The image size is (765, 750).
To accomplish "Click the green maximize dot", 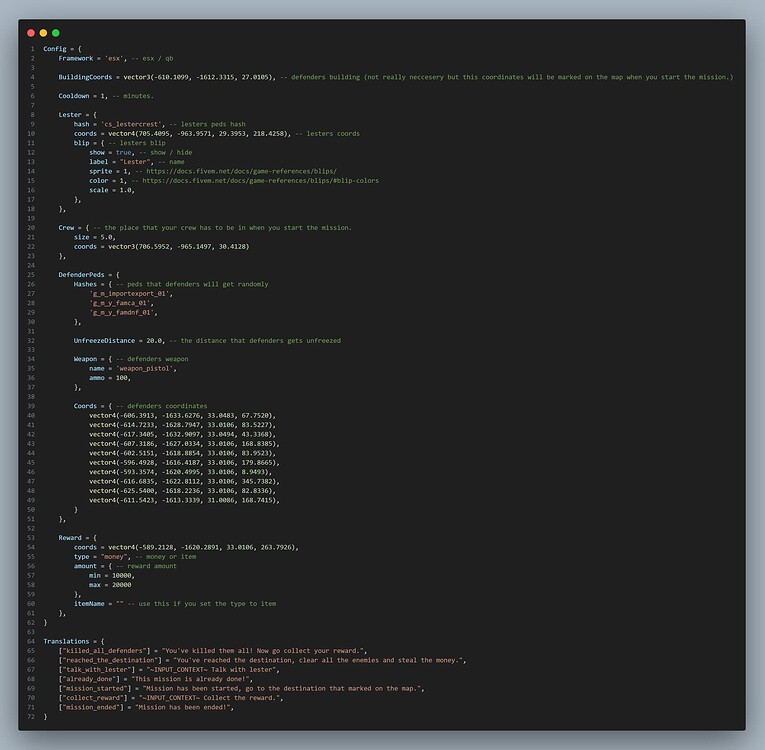I will (56, 33).
